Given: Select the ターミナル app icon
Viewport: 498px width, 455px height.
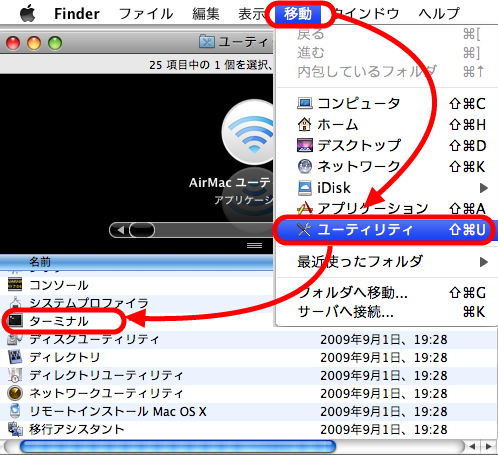Looking at the screenshot, I should click(15, 321).
